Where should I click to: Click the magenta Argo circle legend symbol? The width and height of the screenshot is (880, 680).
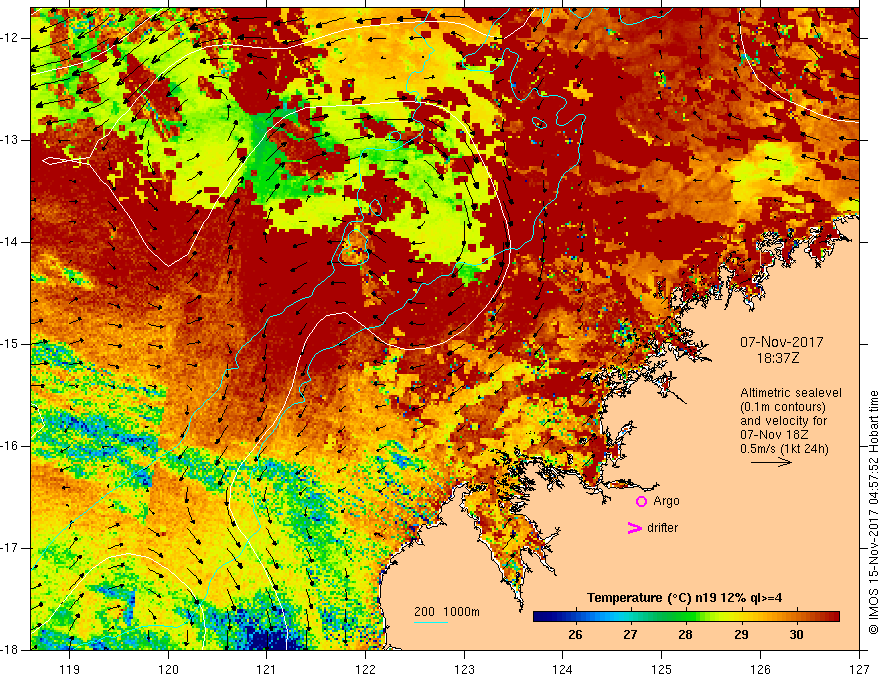[x=641, y=502]
